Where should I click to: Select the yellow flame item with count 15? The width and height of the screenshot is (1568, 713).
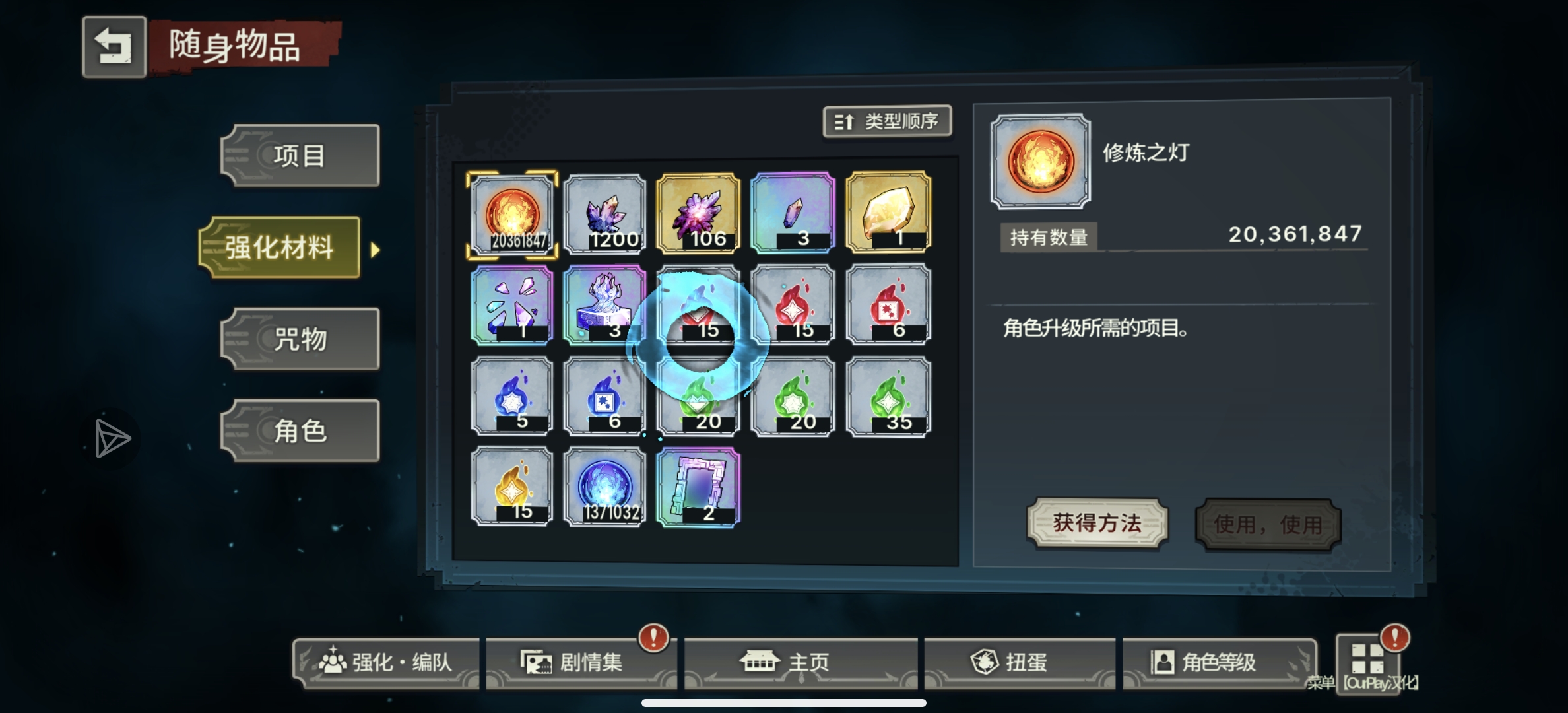[512, 487]
